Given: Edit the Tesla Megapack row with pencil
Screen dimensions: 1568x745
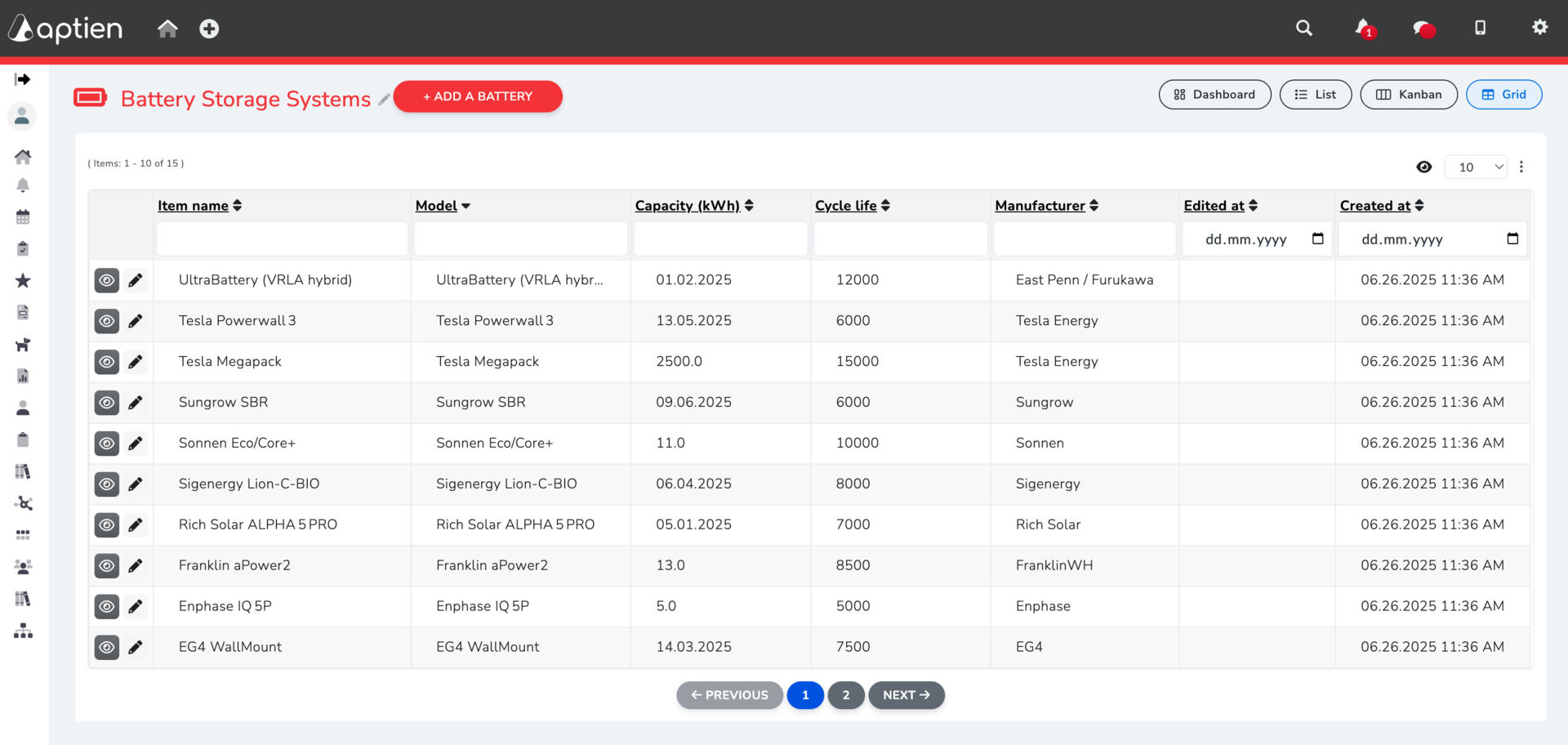Looking at the screenshot, I should coord(136,362).
